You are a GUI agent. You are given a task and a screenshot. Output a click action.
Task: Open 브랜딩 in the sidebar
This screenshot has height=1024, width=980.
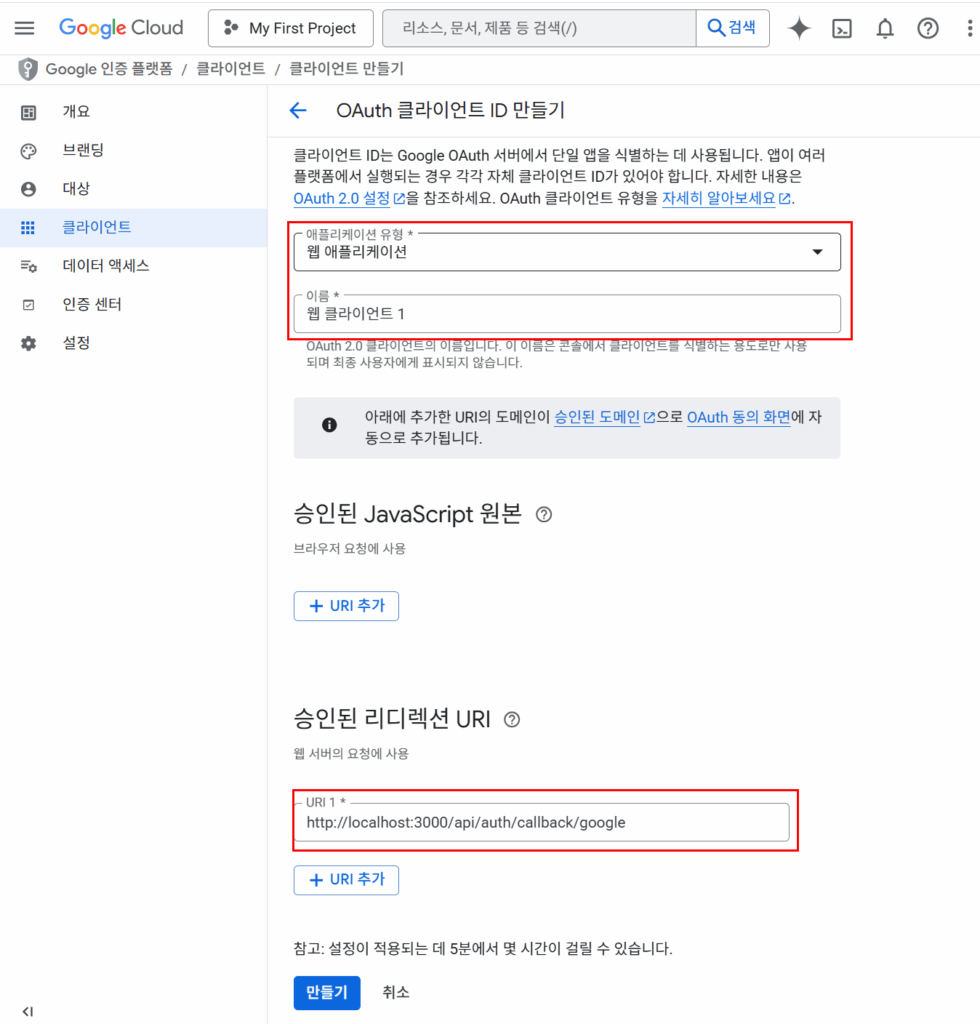tap(83, 150)
